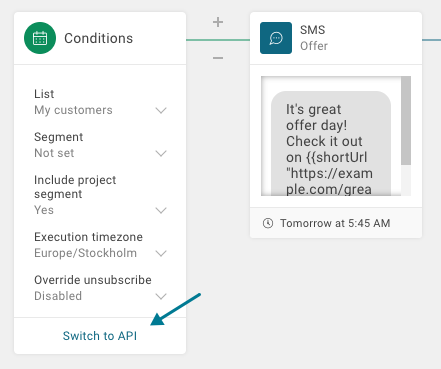This screenshot has height=369, width=441.
Task: Click the Disabled override unsubscribe value
Action: pyautogui.click(x=58, y=296)
